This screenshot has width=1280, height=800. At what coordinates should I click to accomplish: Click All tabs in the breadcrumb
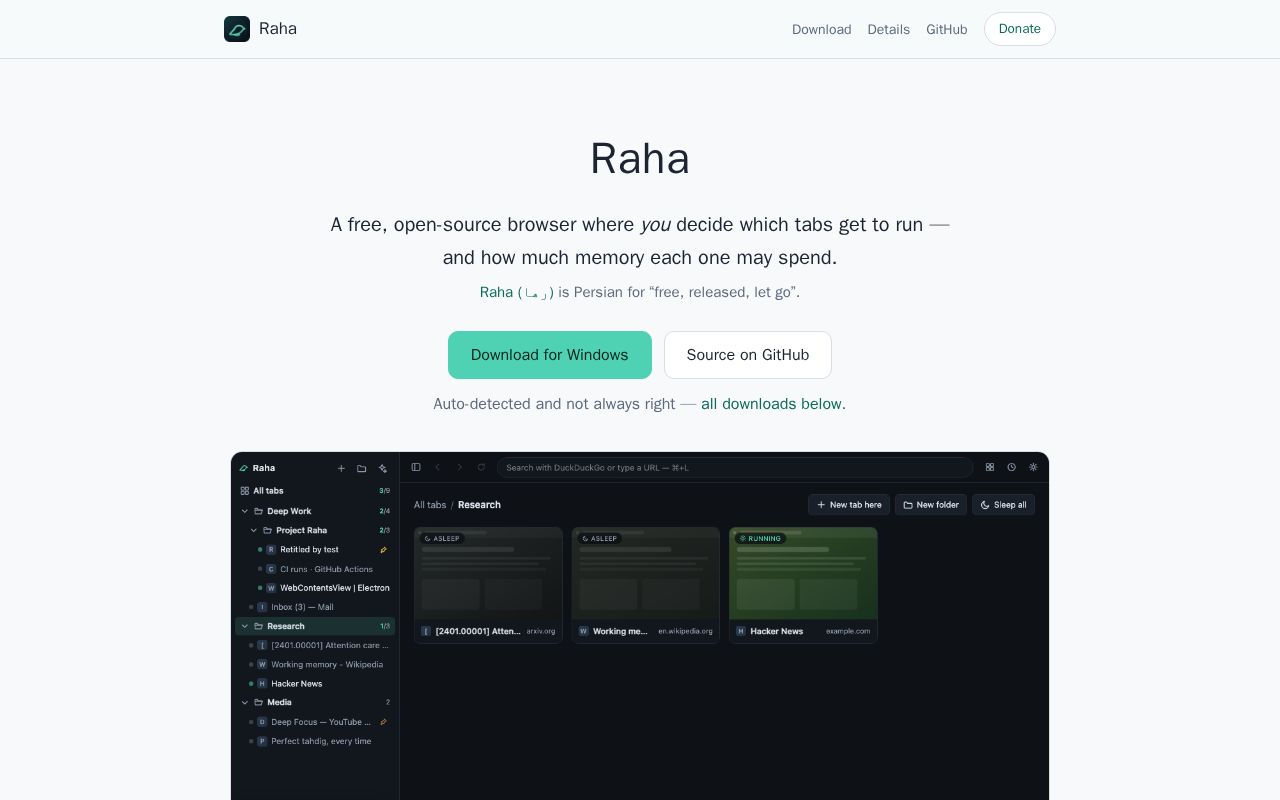pos(430,505)
